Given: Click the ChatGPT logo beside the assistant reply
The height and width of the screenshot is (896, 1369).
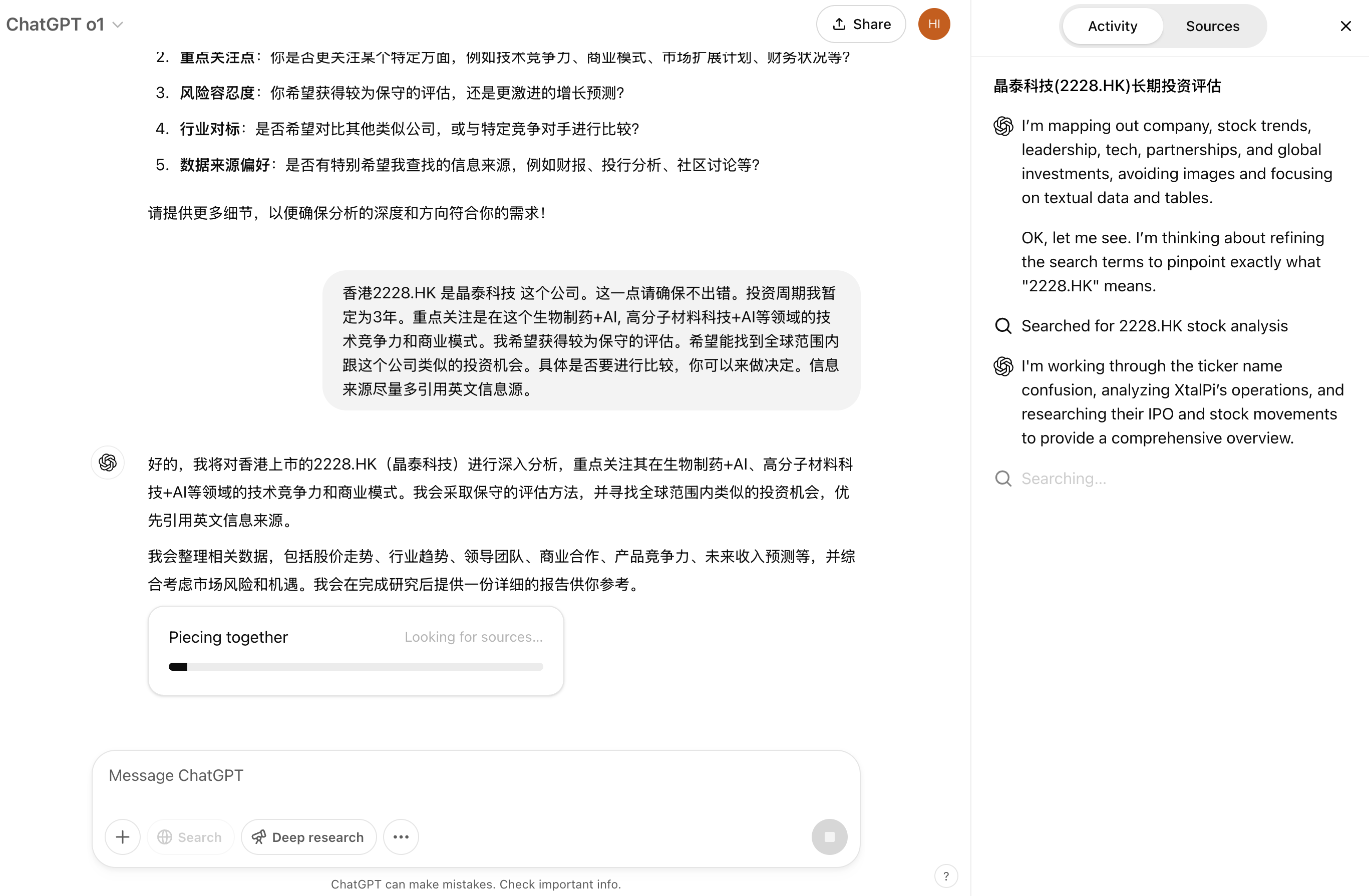Looking at the screenshot, I should tap(108, 463).
